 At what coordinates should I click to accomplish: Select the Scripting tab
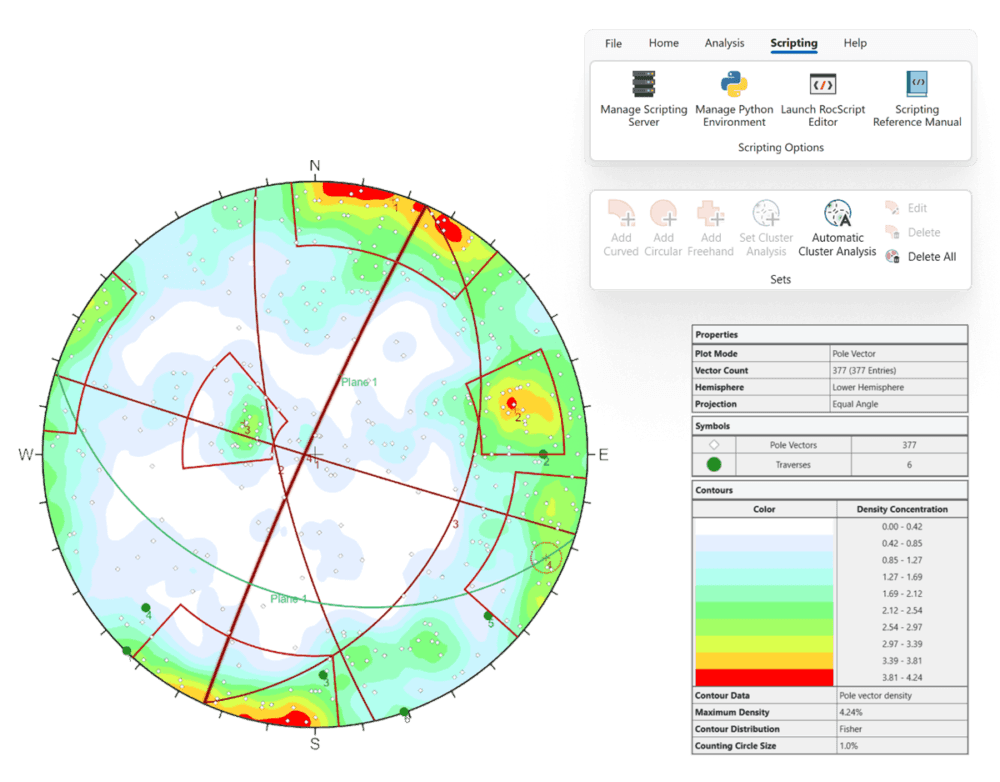pos(794,43)
